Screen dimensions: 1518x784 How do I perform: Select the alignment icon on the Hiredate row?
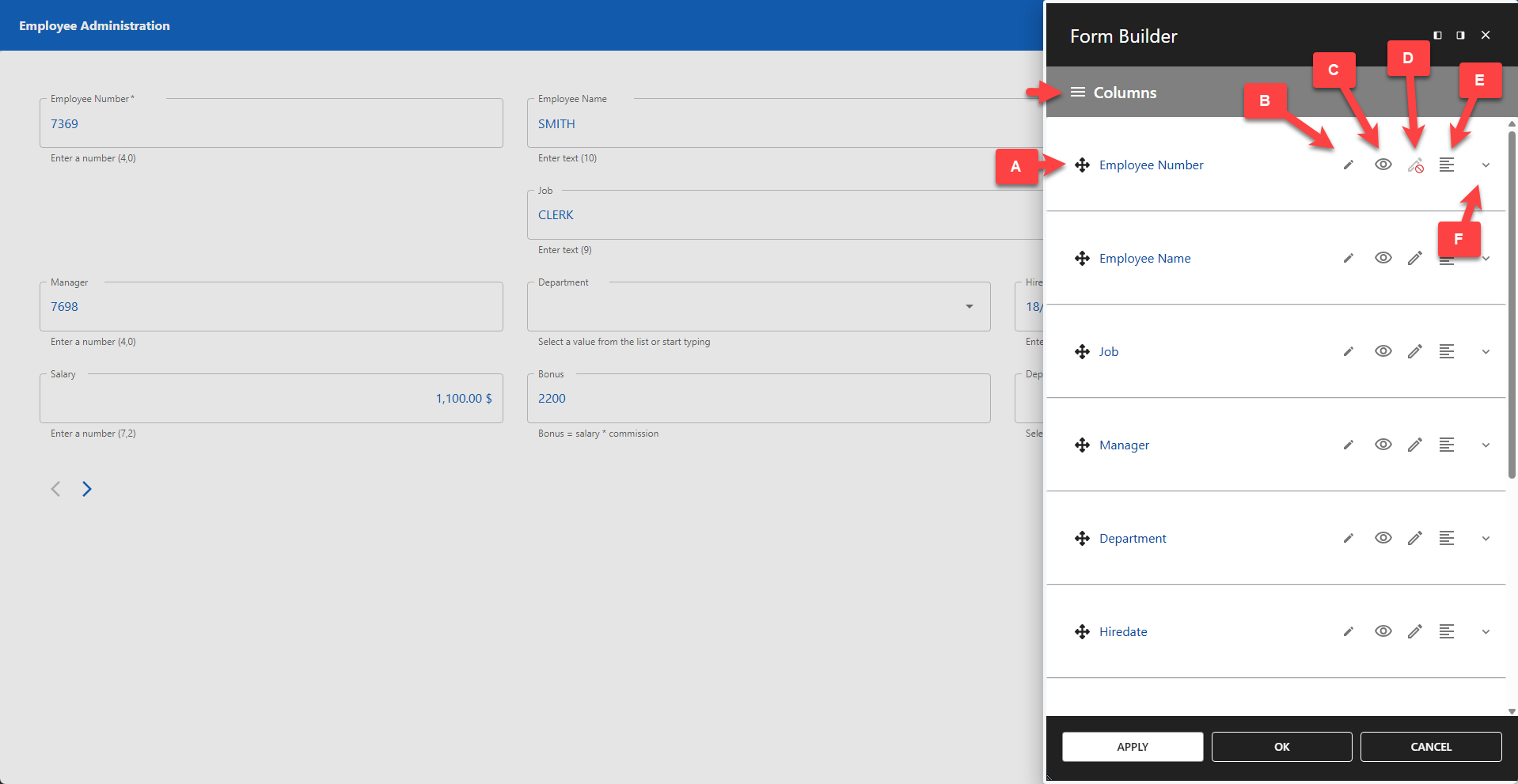coord(1448,631)
